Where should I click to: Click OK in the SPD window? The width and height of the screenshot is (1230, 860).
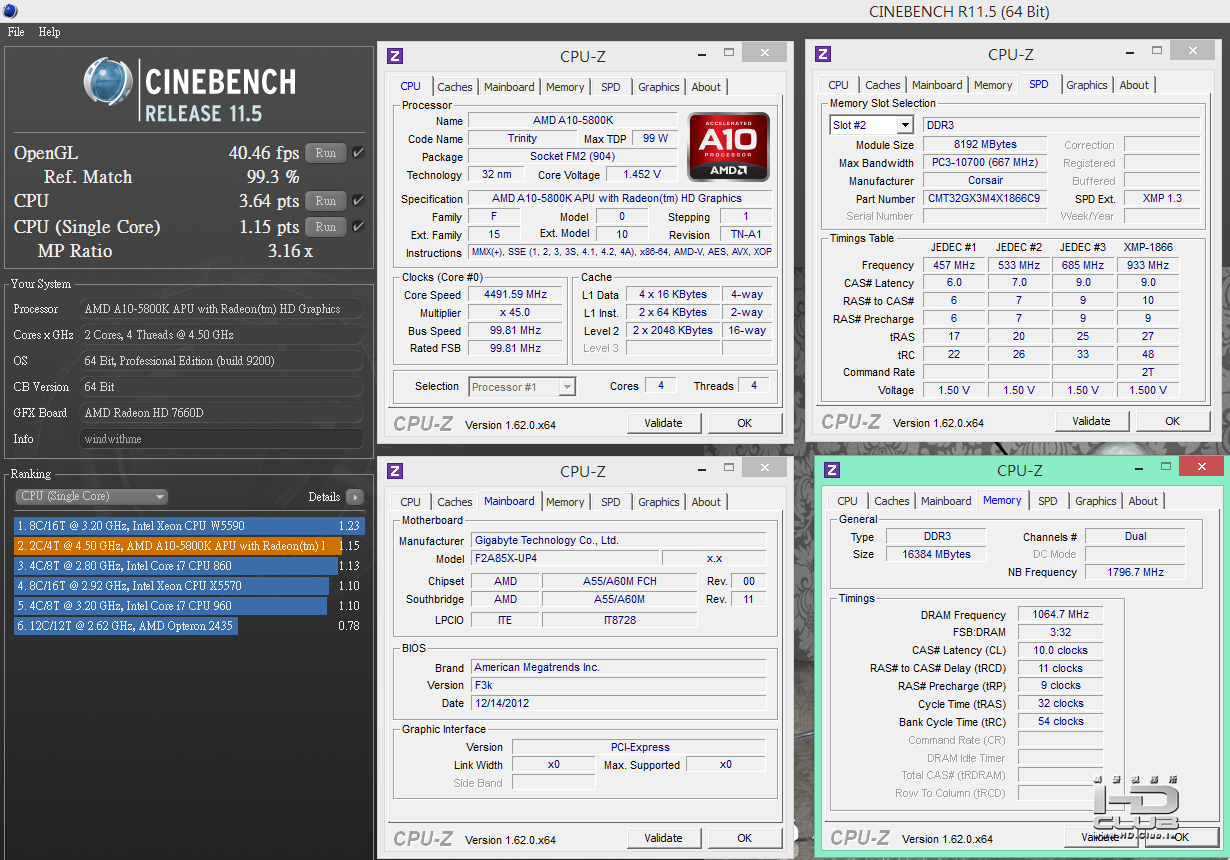click(x=1172, y=421)
